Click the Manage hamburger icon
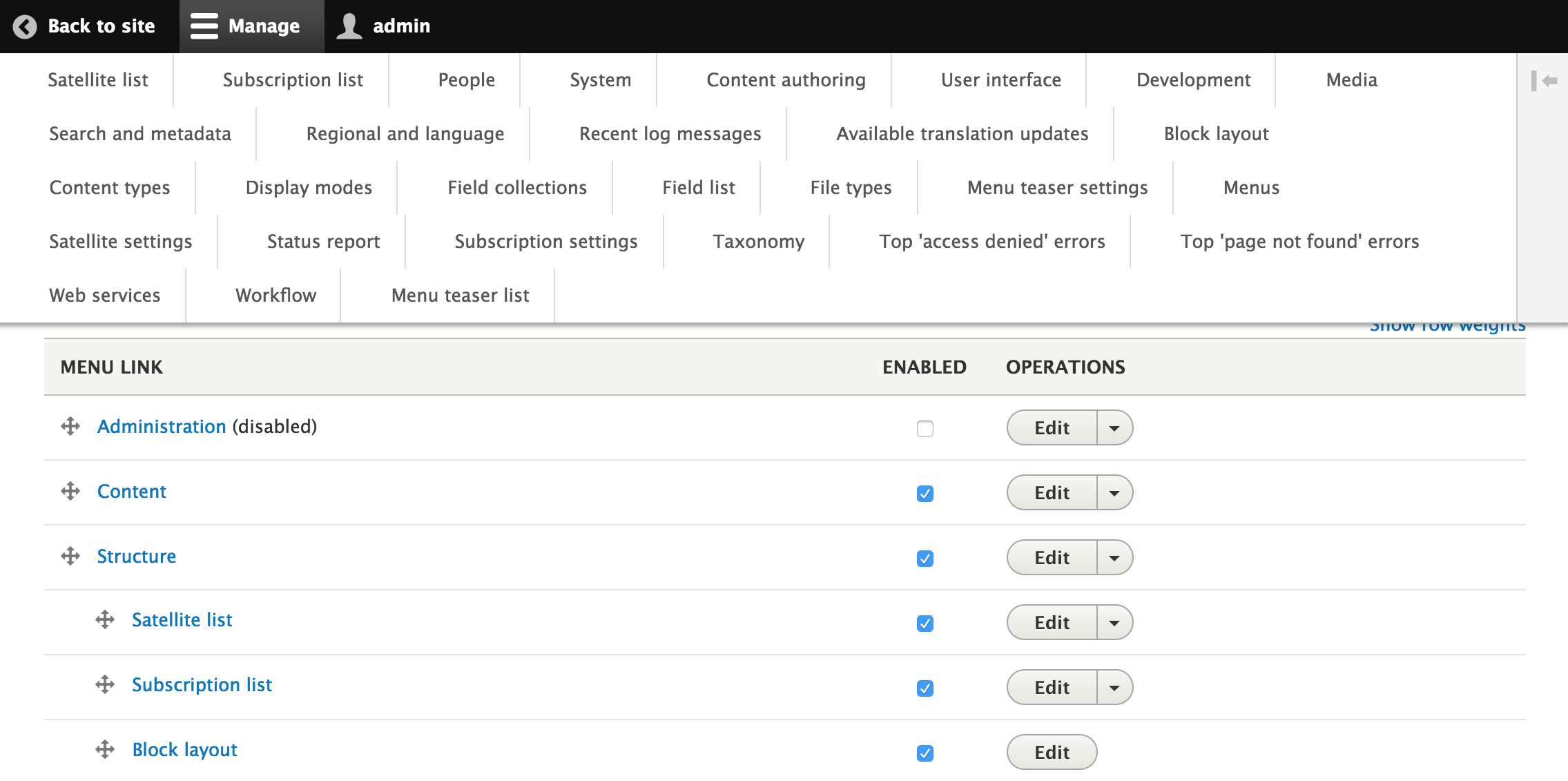This screenshot has width=1568, height=781. click(204, 26)
